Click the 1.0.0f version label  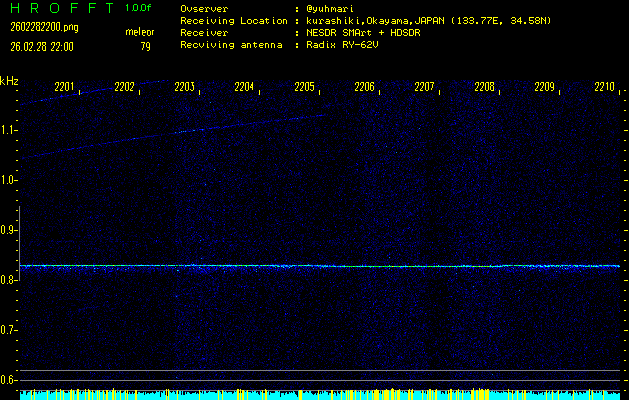click(x=139, y=7)
